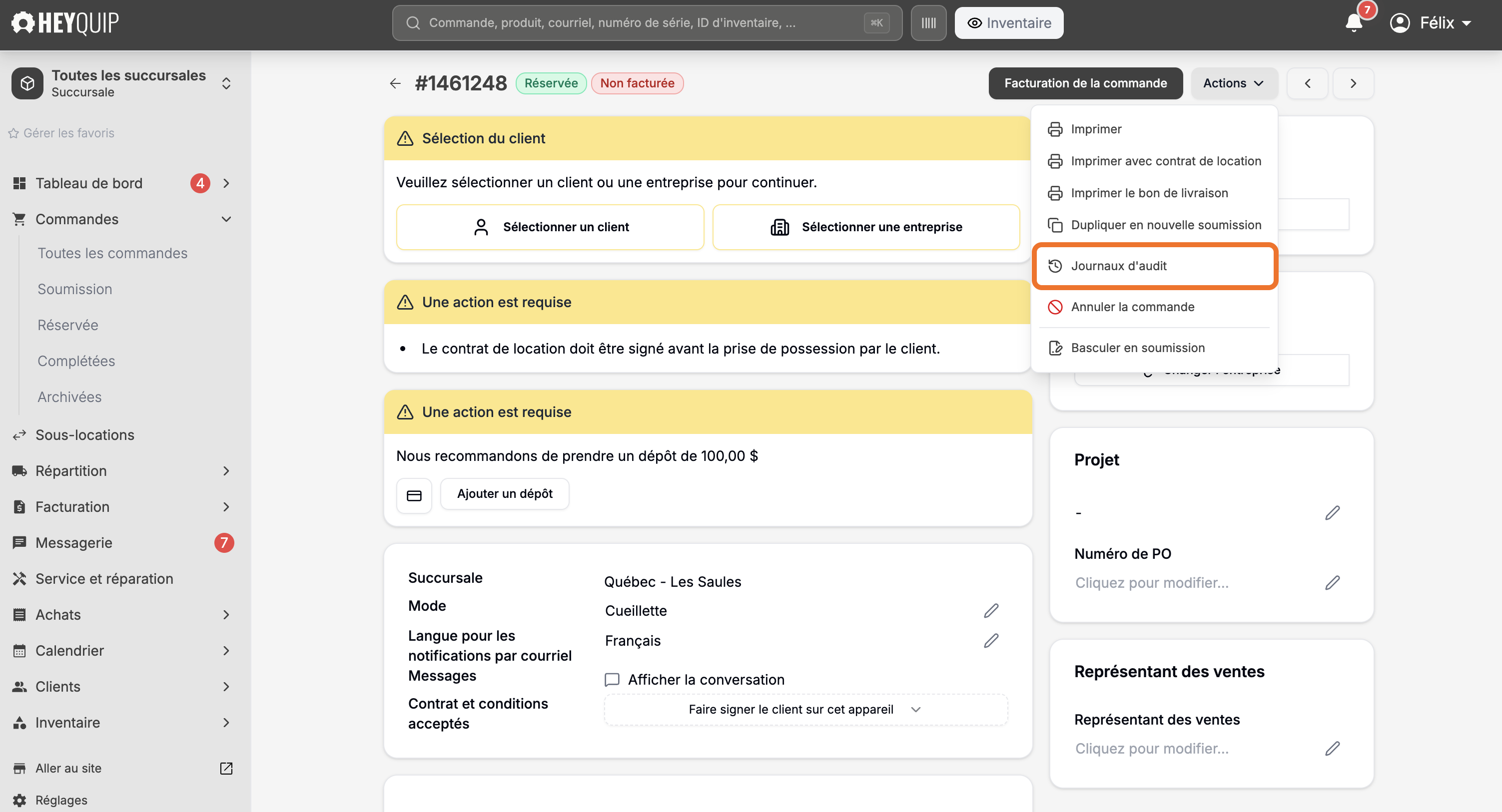Screen dimensions: 1502x812
Task: Show the conversation via Afficher la conversation
Action: (695, 680)
